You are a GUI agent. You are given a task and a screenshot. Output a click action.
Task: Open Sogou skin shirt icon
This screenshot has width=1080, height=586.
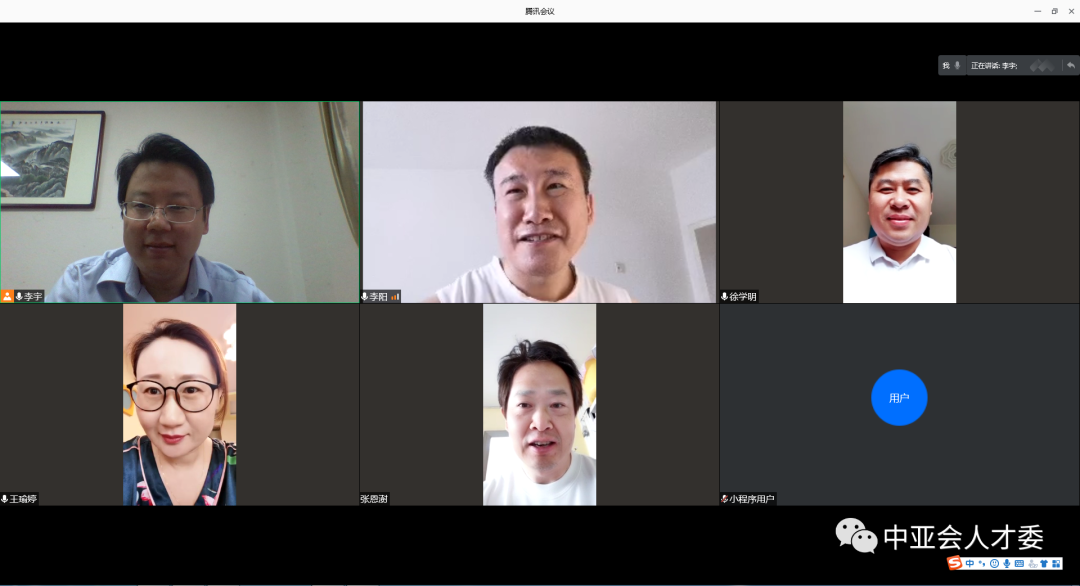pos(1044,564)
